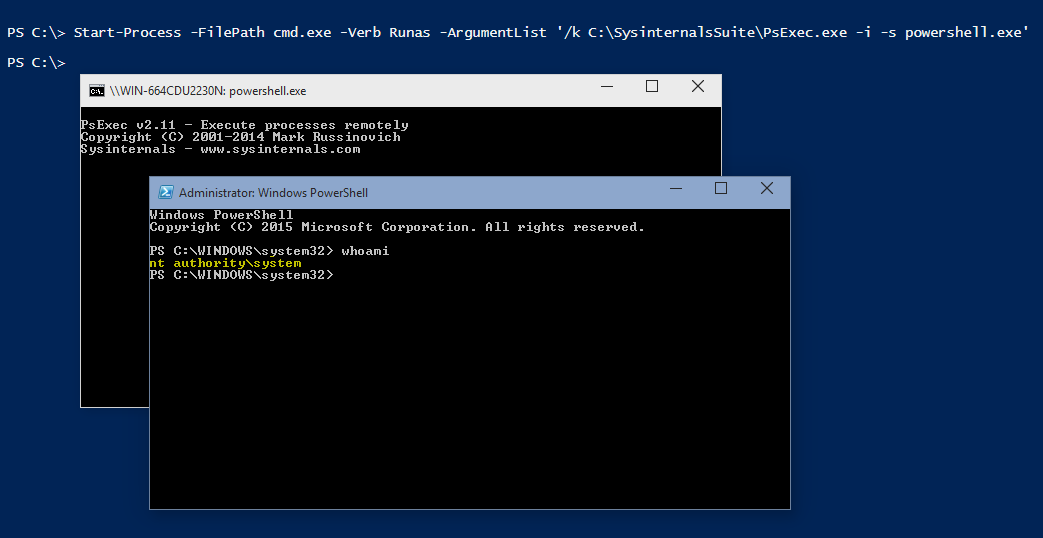Click the cmd icon in PsExec window title bar

click(96, 90)
